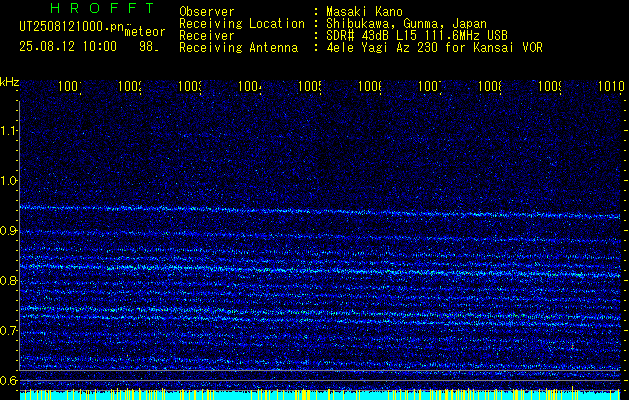The image size is (629, 400).
Task: Click the 1004 time axis marker
Action: [250, 86]
